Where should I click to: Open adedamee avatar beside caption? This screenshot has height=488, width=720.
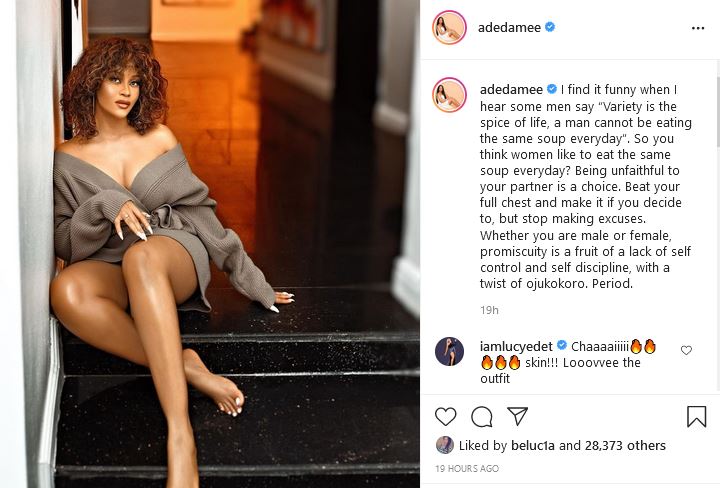tap(449, 95)
